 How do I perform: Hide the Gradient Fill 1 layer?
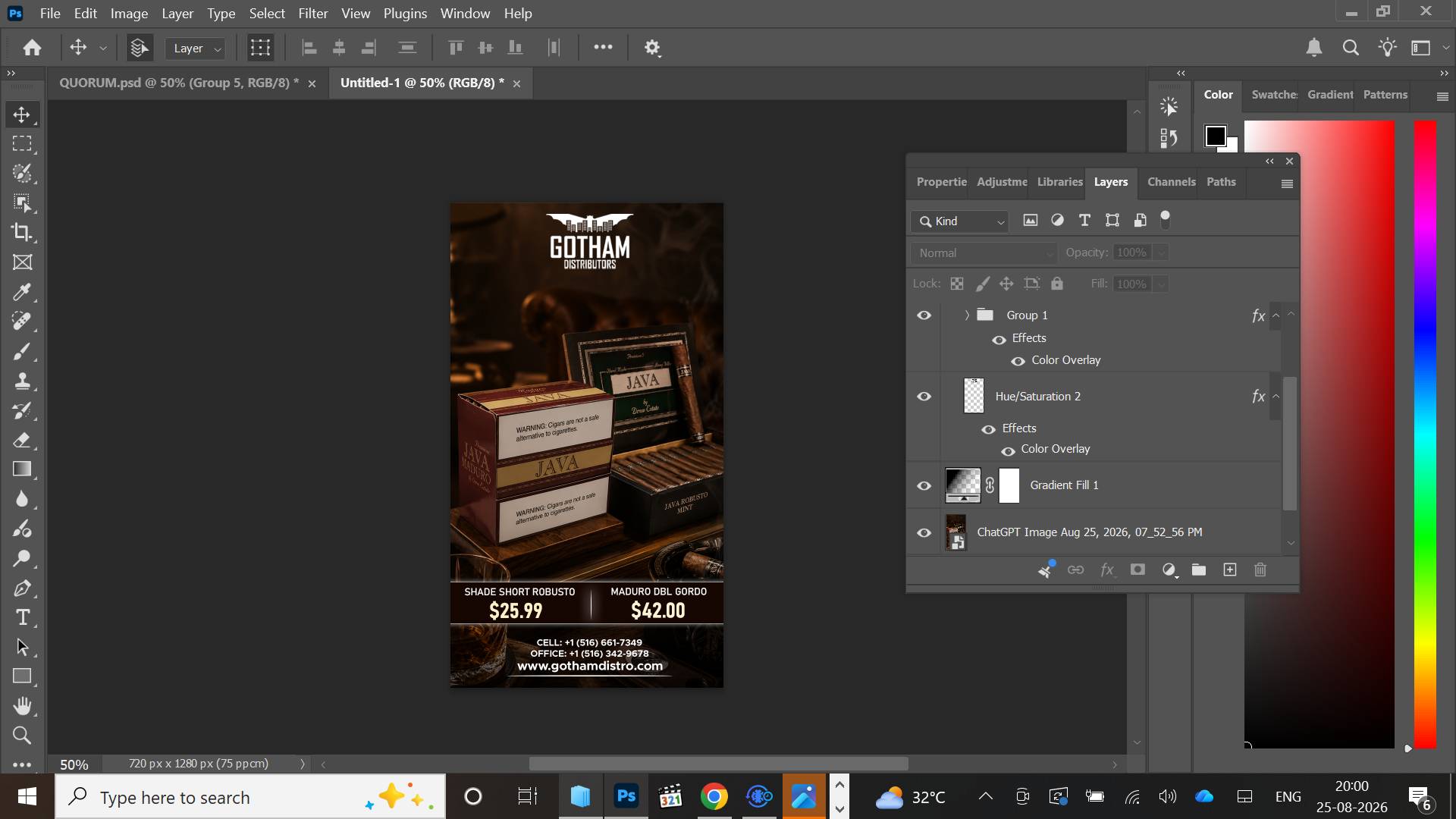coord(924,485)
